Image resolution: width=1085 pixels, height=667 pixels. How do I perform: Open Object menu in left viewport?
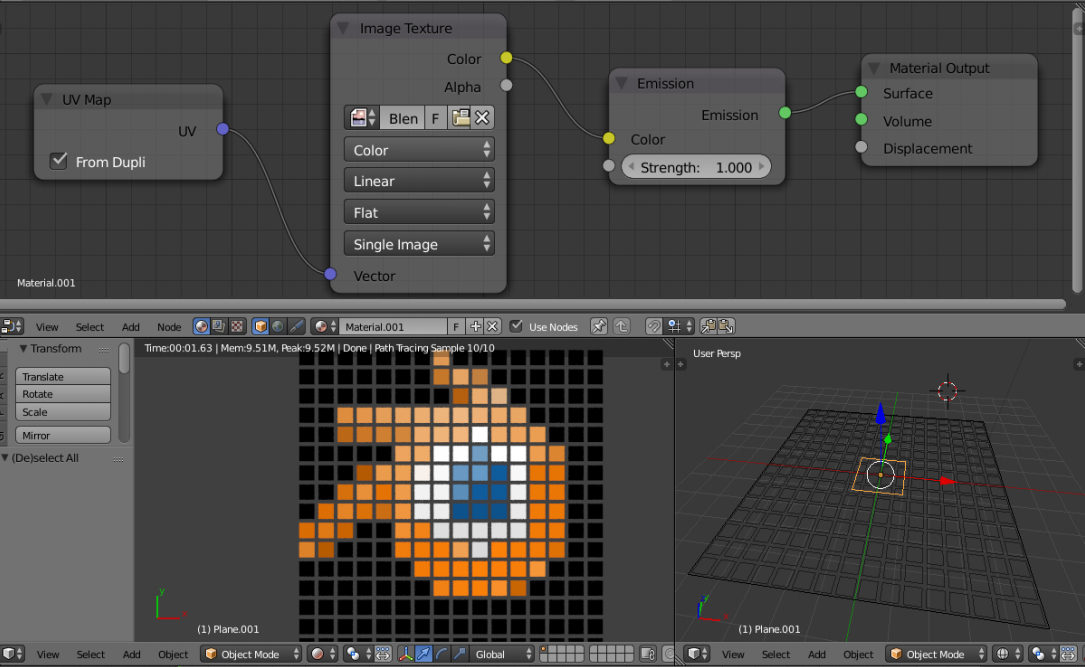coord(173,654)
